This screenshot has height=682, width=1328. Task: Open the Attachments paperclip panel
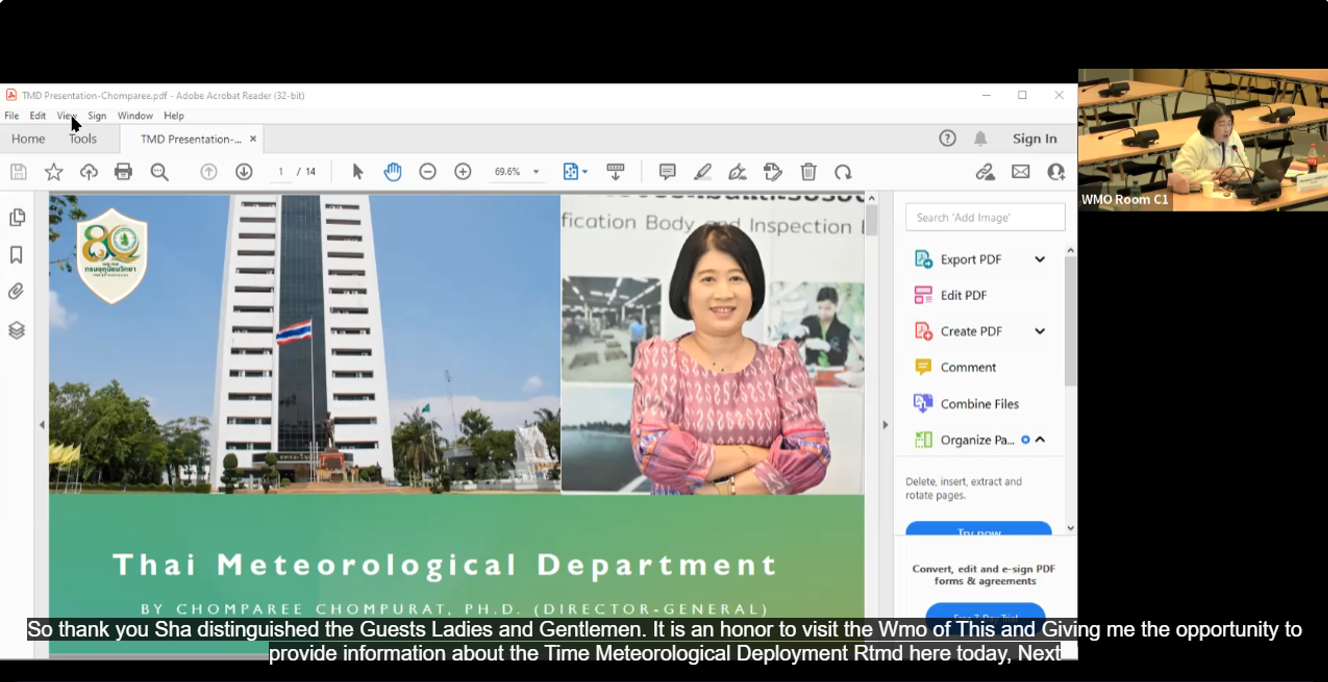[16, 292]
